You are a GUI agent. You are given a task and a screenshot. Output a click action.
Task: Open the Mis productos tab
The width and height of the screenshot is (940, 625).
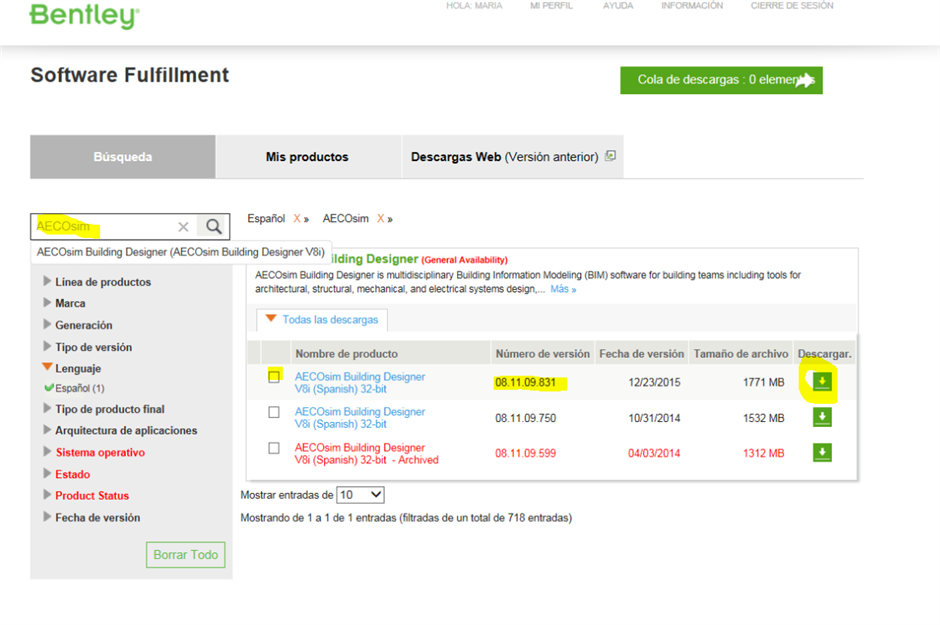click(x=308, y=156)
